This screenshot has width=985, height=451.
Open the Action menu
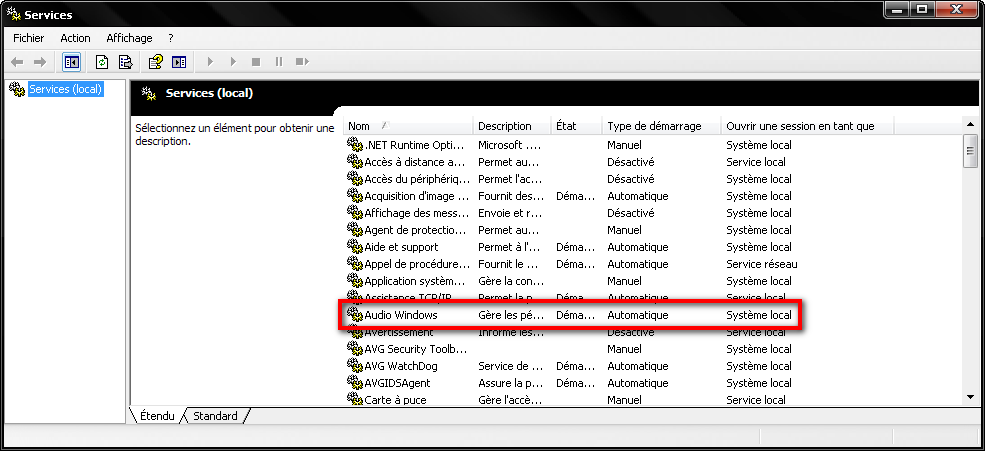pos(75,38)
